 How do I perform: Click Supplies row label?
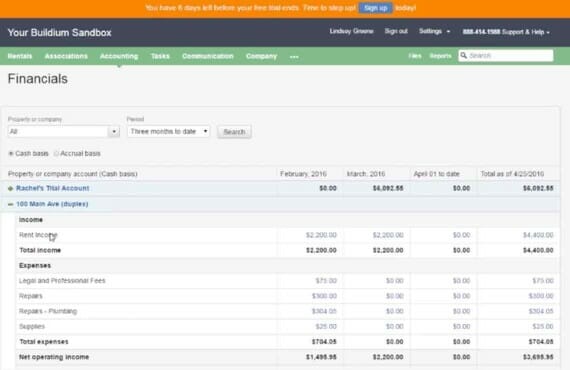(32, 326)
